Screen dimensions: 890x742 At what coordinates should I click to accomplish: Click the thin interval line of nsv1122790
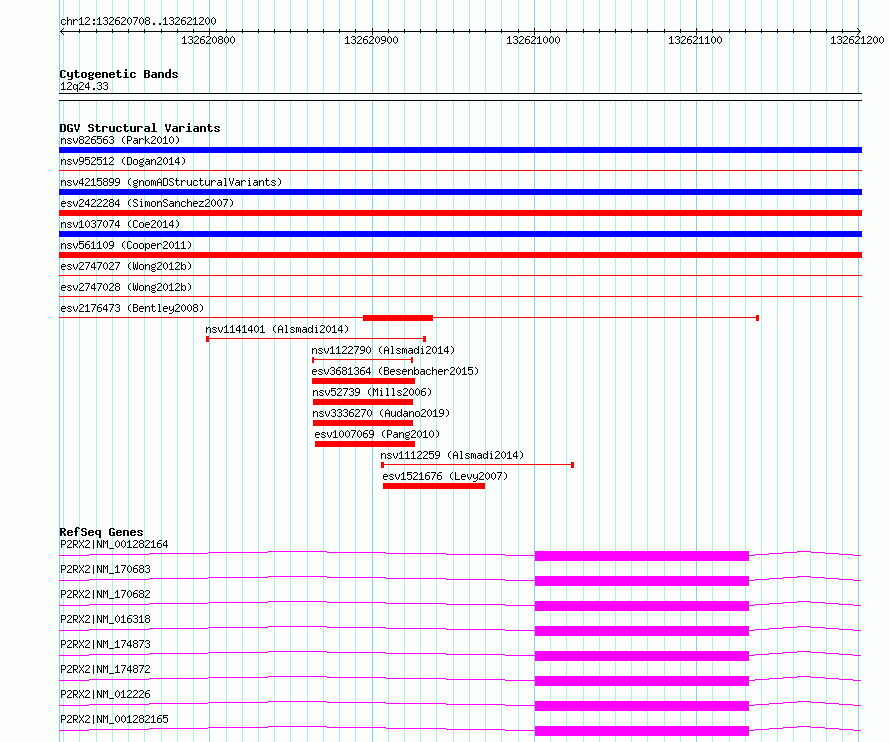tap(362, 360)
